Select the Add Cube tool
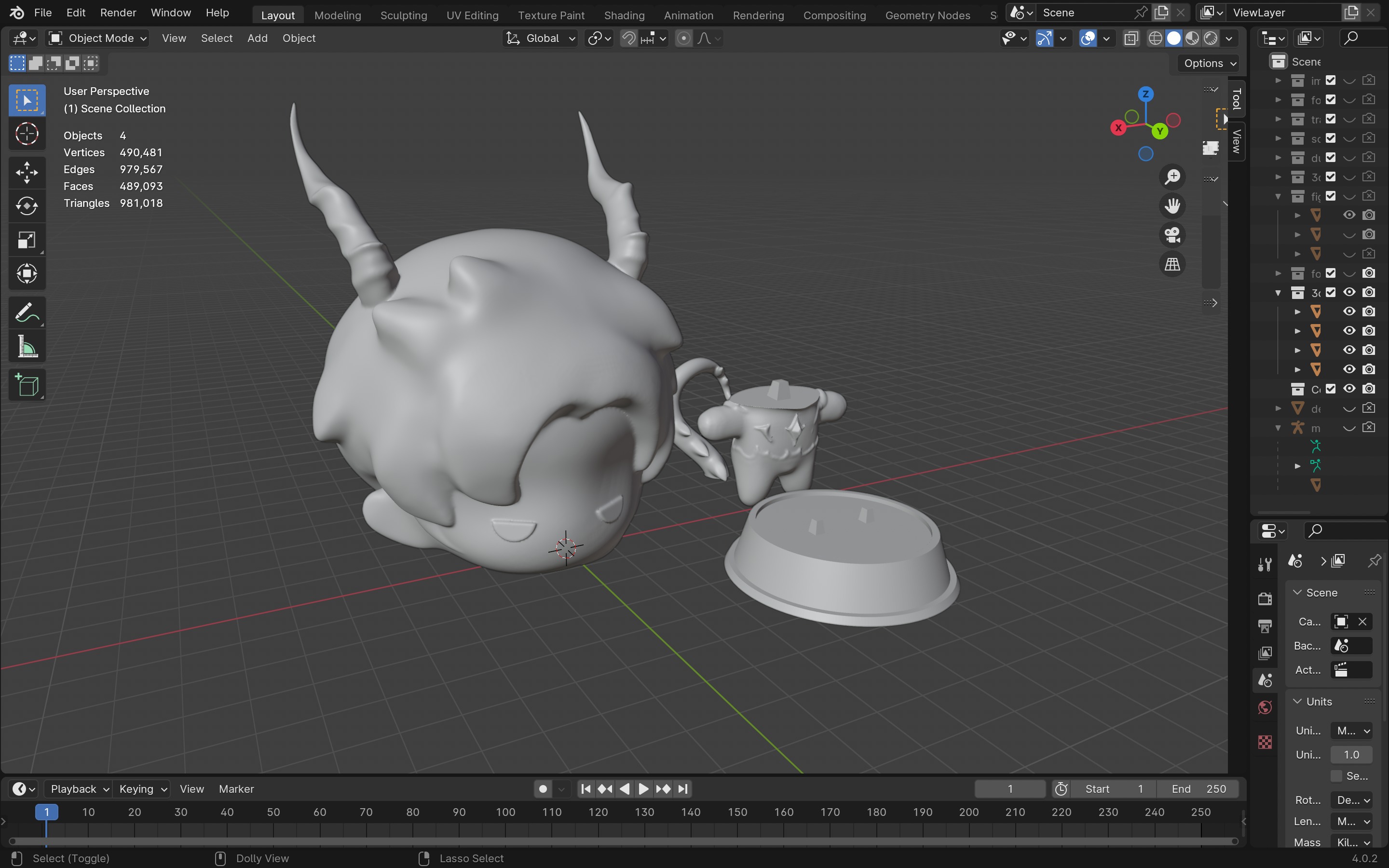 point(27,385)
